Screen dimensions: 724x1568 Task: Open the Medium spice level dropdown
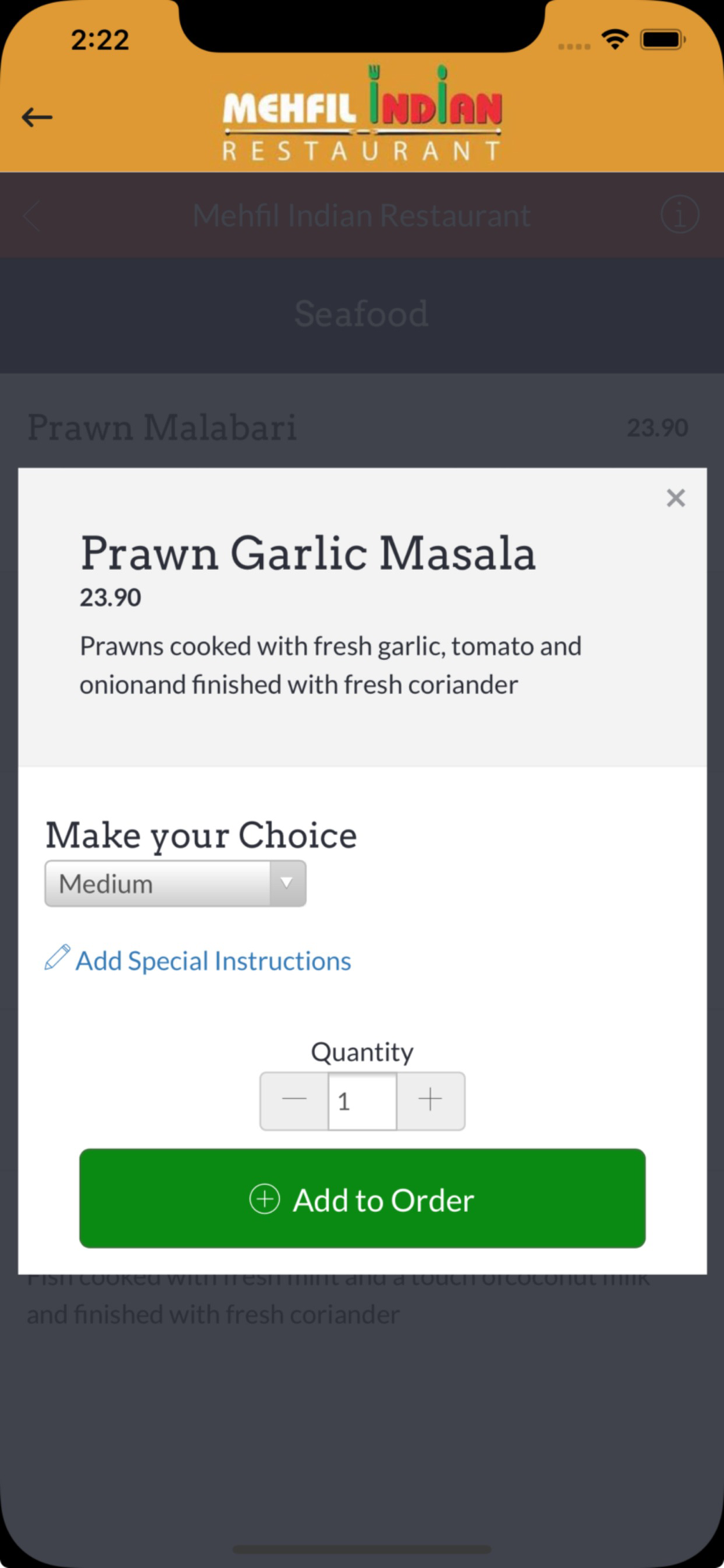176,884
